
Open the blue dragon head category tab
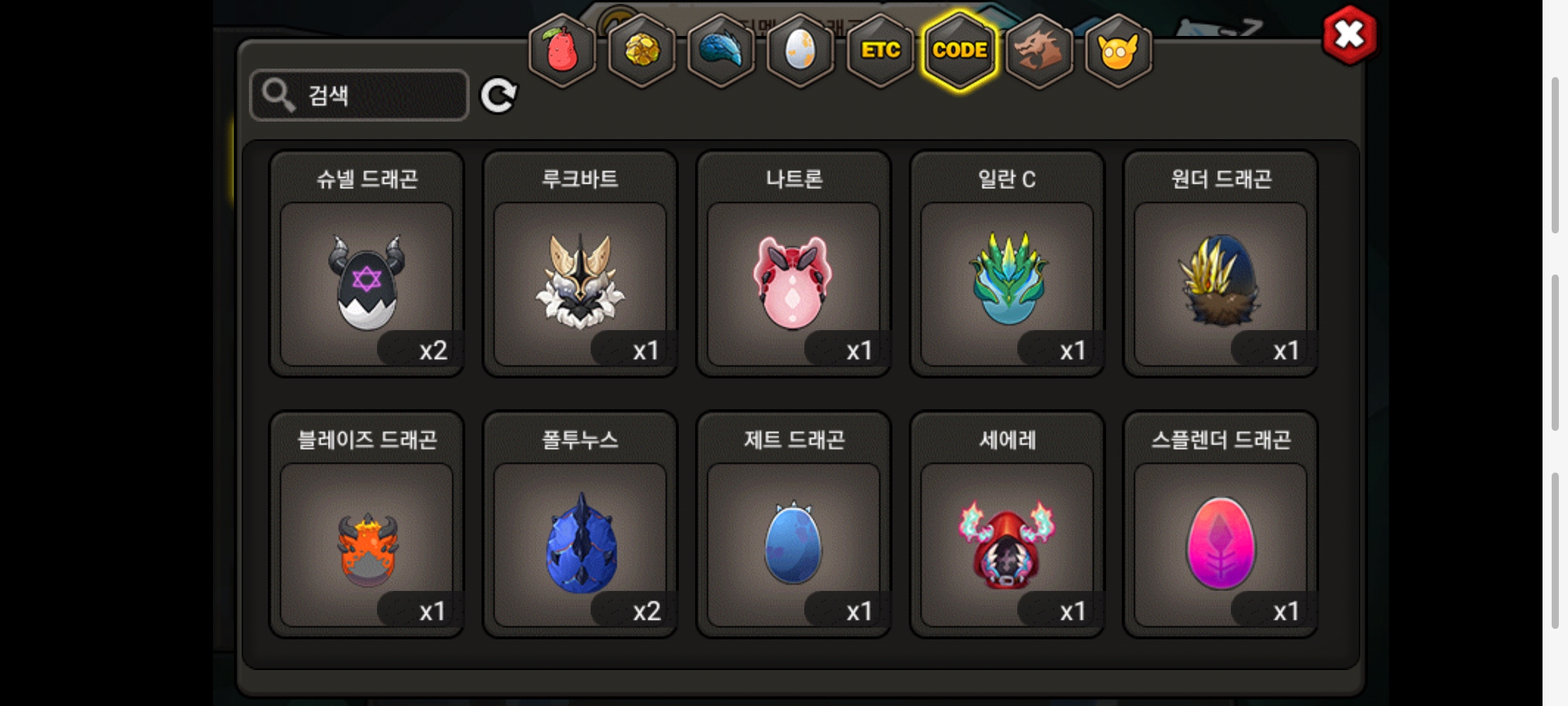721,51
